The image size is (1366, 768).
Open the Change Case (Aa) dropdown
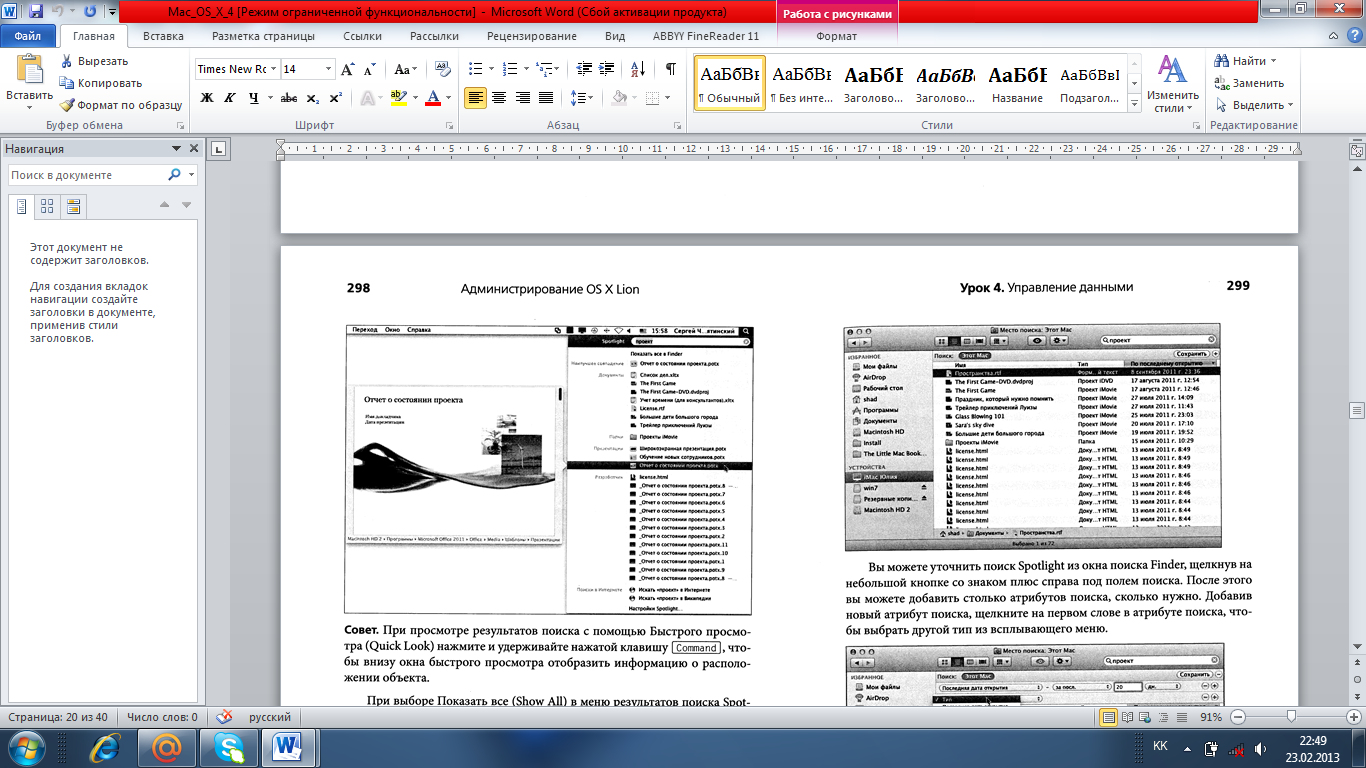(x=406, y=69)
